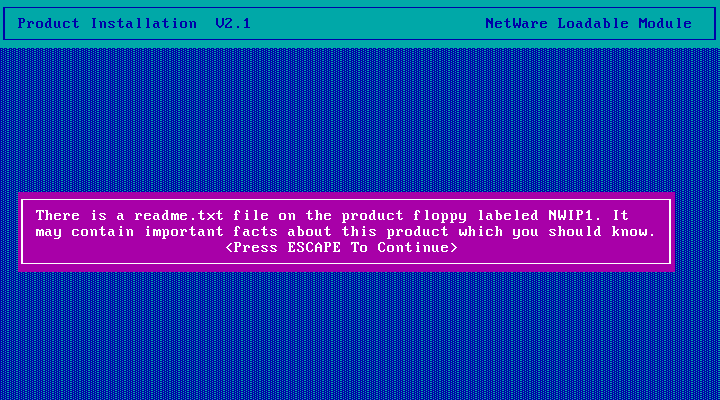The height and width of the screenshot is (400, 720).
Task: Click the Product Installation title text
Action: click(x=107, y=23)
